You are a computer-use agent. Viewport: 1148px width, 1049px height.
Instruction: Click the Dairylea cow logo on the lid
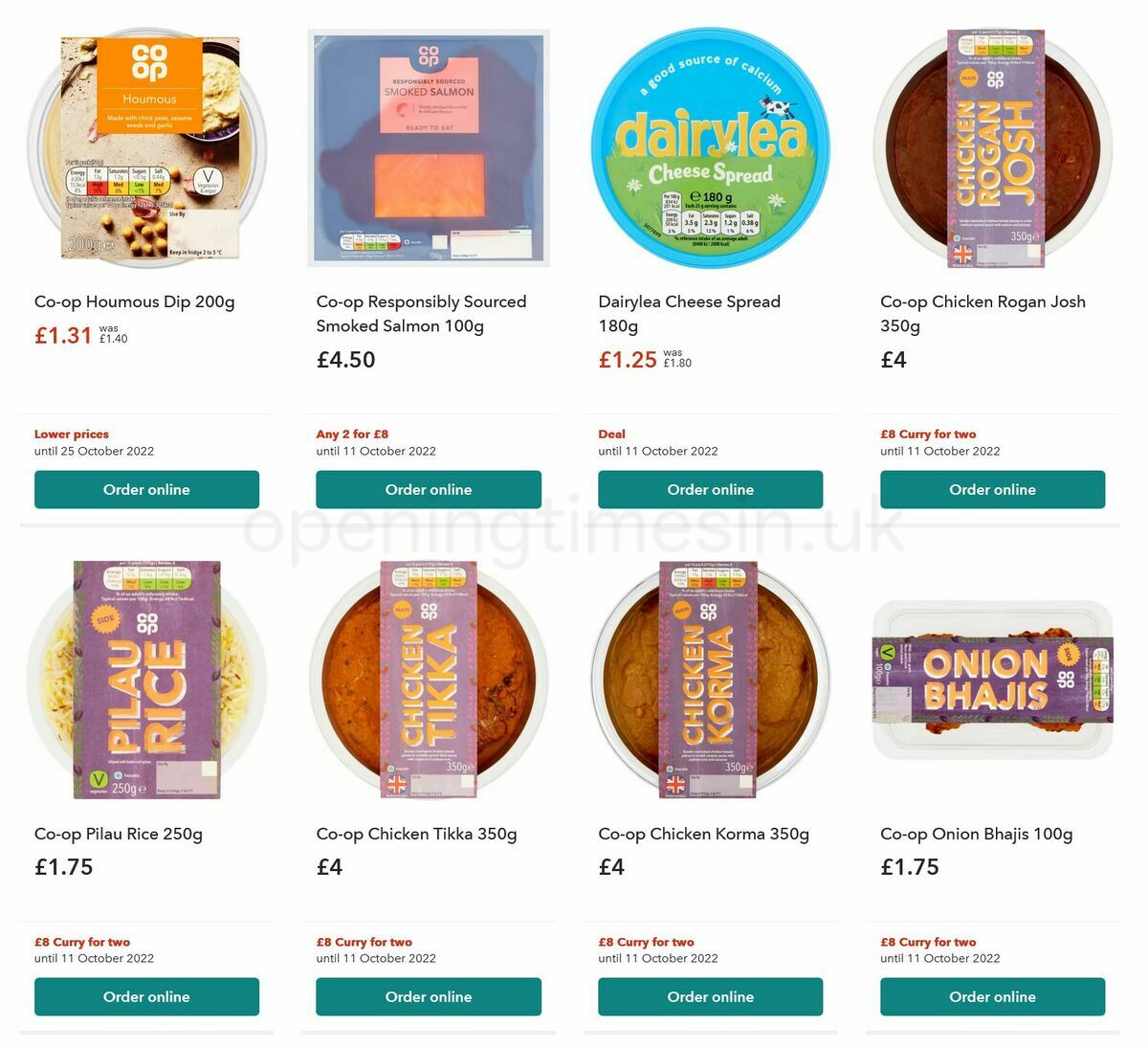coord(777,105)
